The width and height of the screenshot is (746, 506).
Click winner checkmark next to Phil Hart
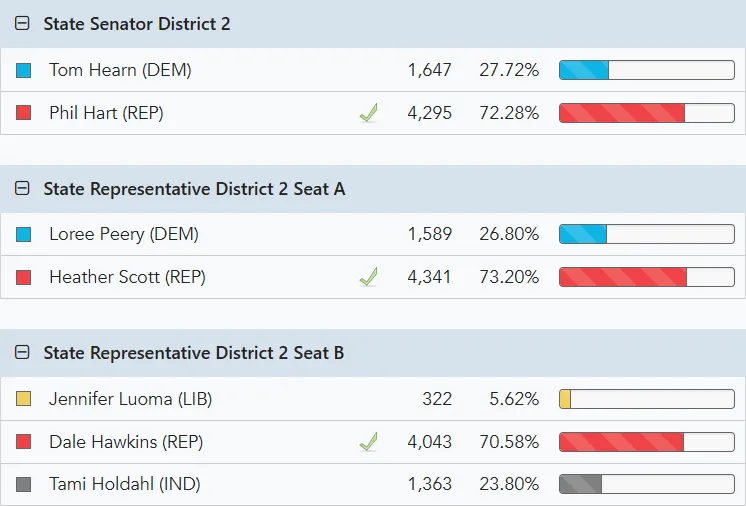click(368, 114)
